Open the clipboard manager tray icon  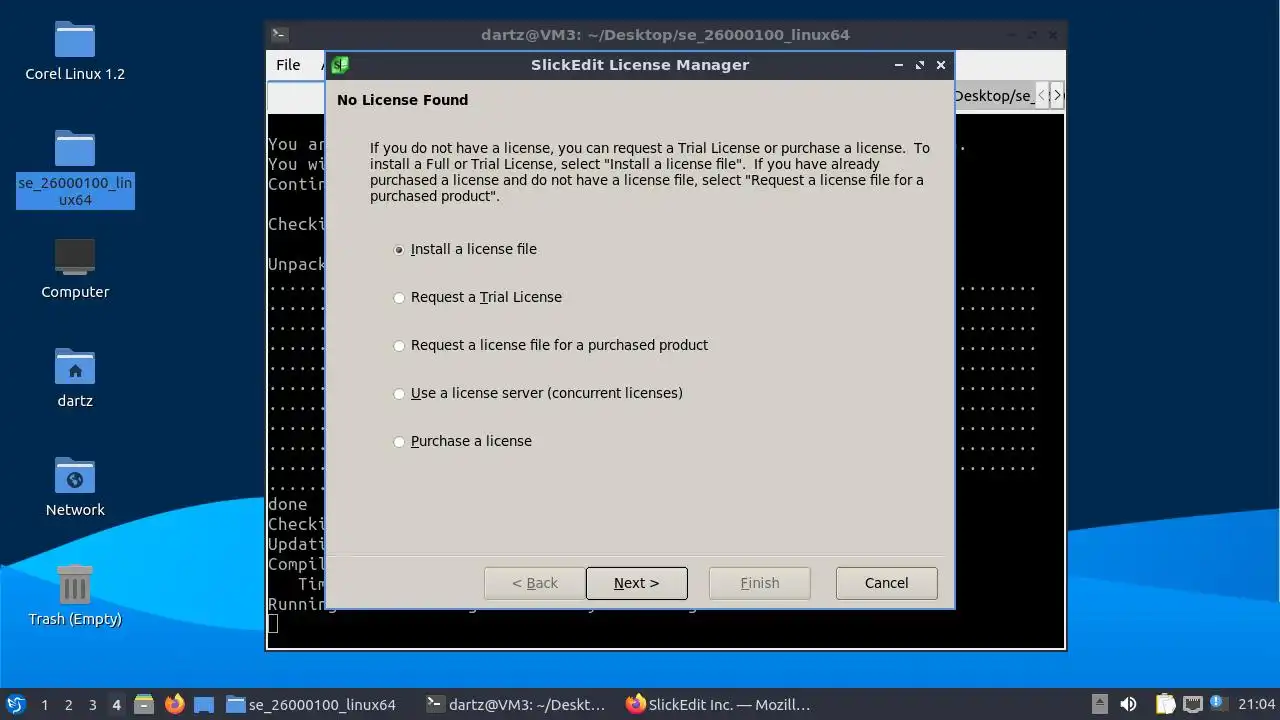(1166, 704)
